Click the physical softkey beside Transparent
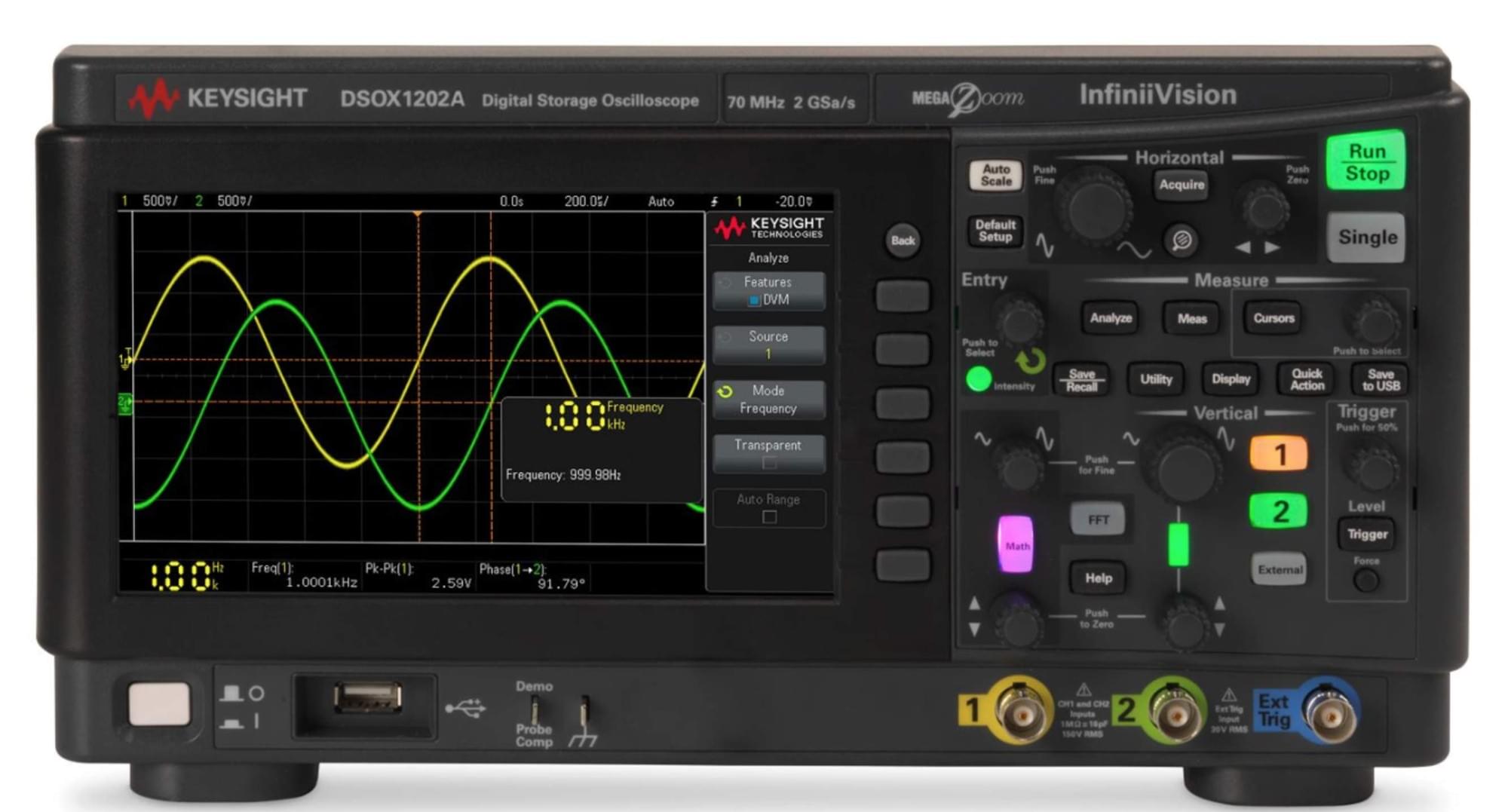The height and width of the screenshot is (812, 1508). (903, 458)
